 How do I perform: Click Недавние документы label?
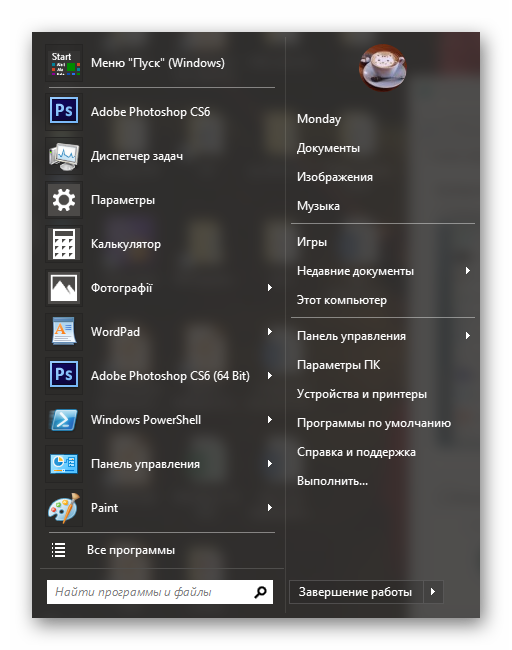click(x=355, y=271)
